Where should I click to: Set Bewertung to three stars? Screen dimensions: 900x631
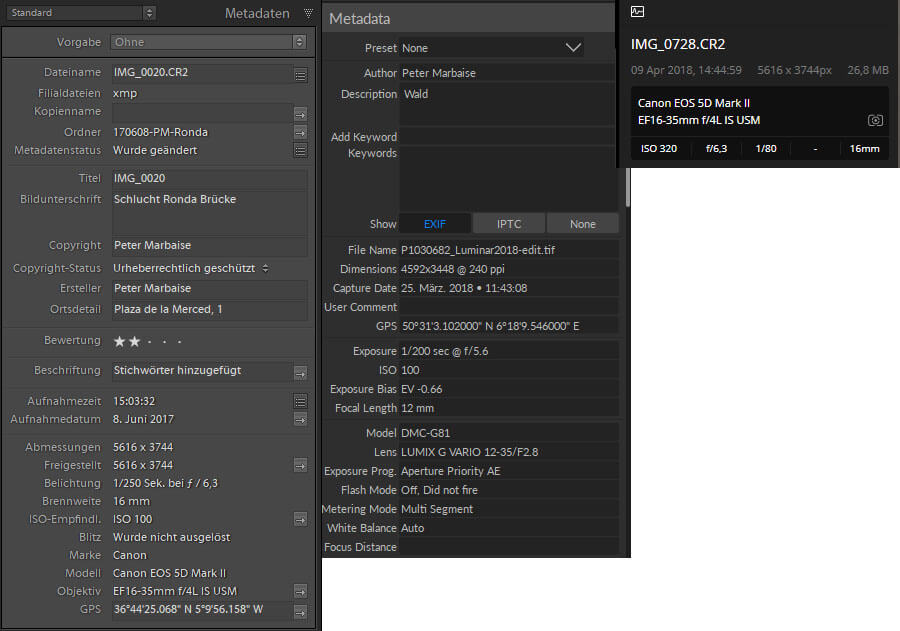[x=150, y=342]
